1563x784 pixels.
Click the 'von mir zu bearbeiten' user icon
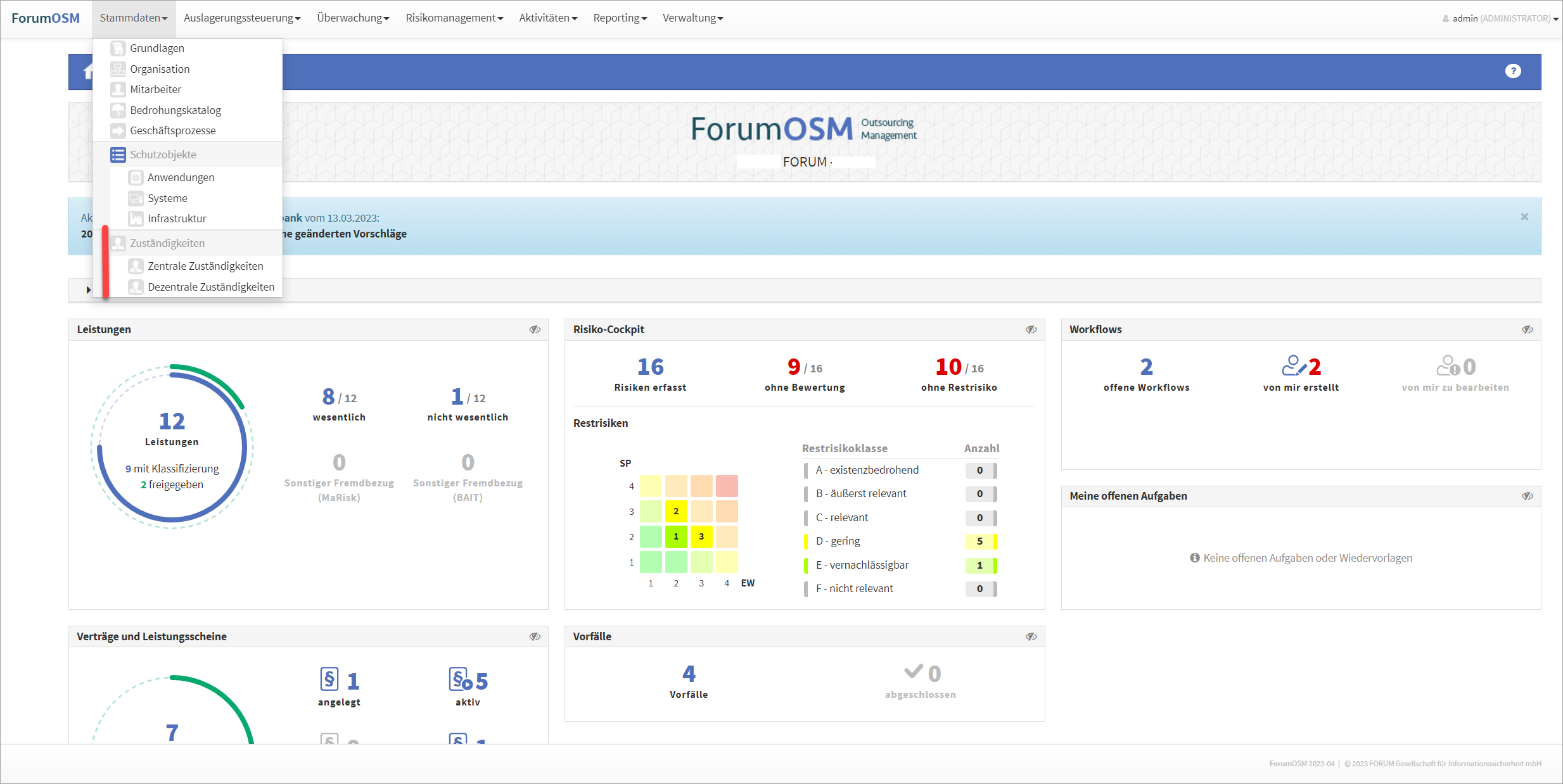[1448, 366]
